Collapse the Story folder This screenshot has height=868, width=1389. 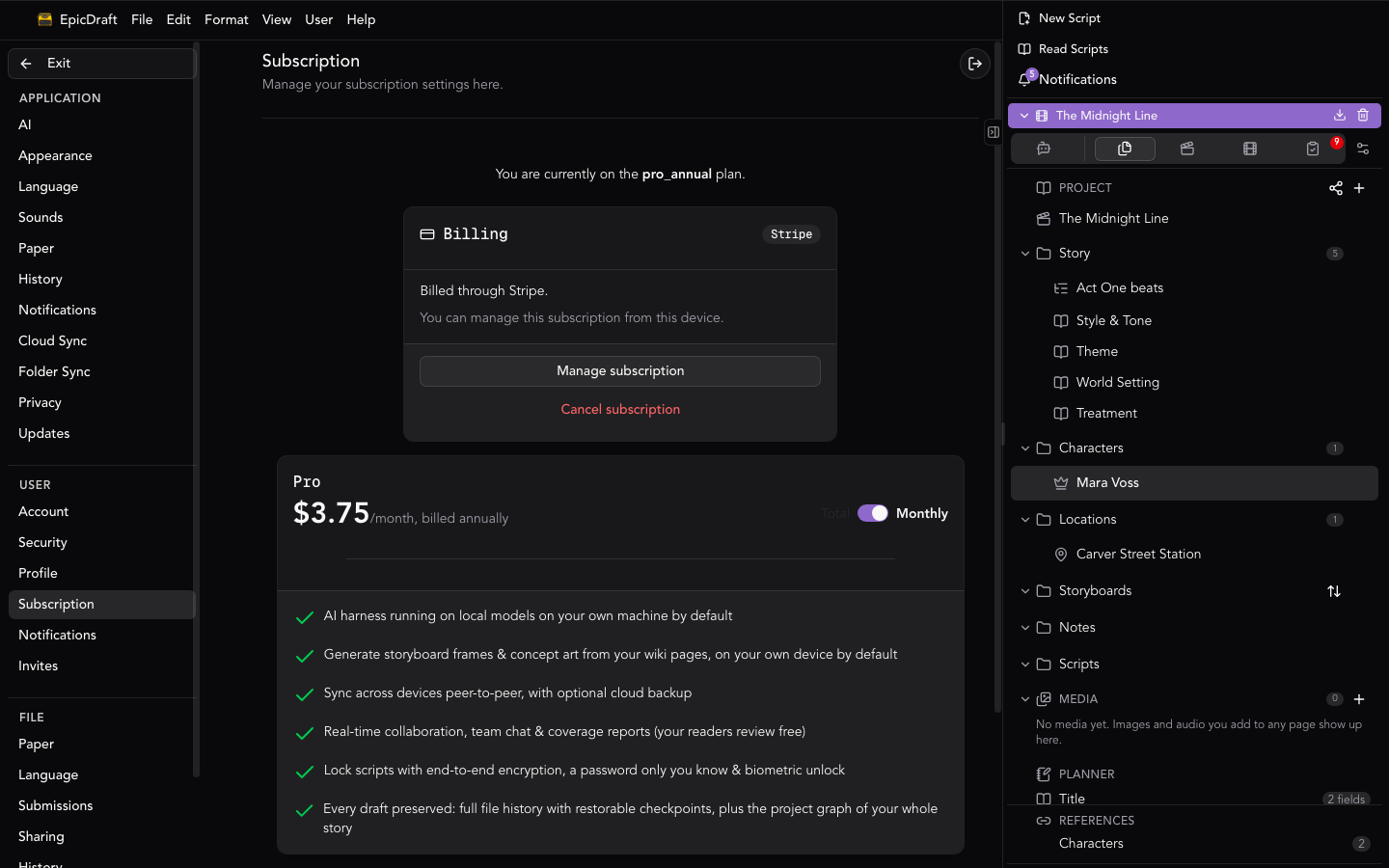[1025, 254]
